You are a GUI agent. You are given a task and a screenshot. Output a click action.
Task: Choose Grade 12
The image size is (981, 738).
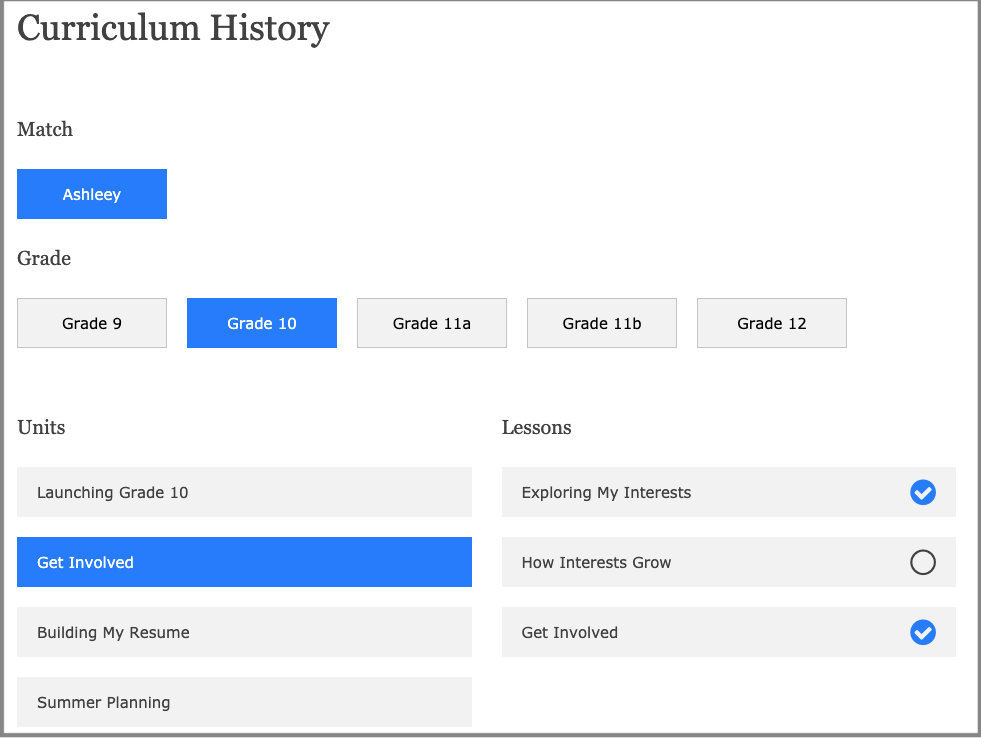(x=772, y=323)
